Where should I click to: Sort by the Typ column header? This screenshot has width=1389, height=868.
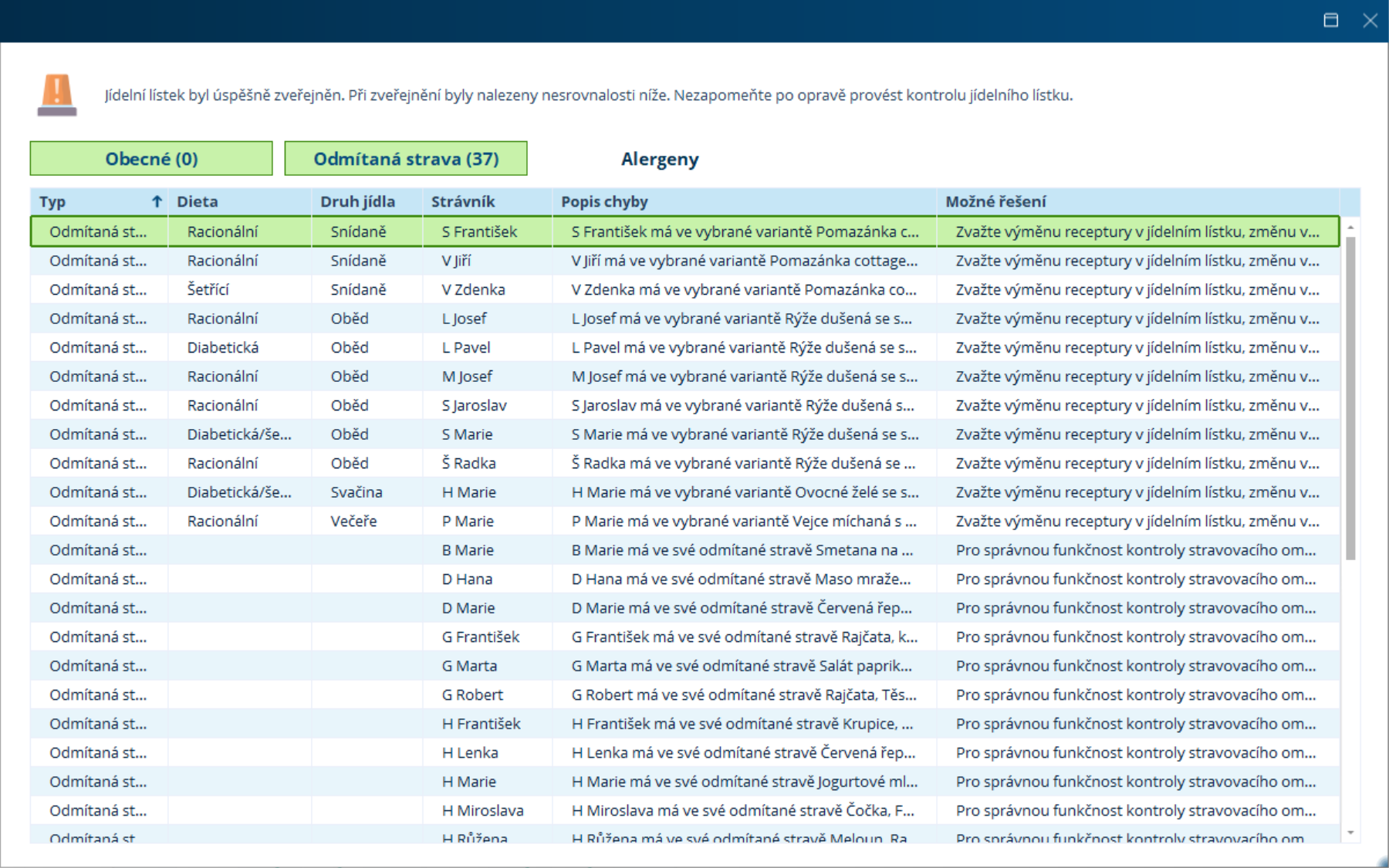[x=100, y=201]
